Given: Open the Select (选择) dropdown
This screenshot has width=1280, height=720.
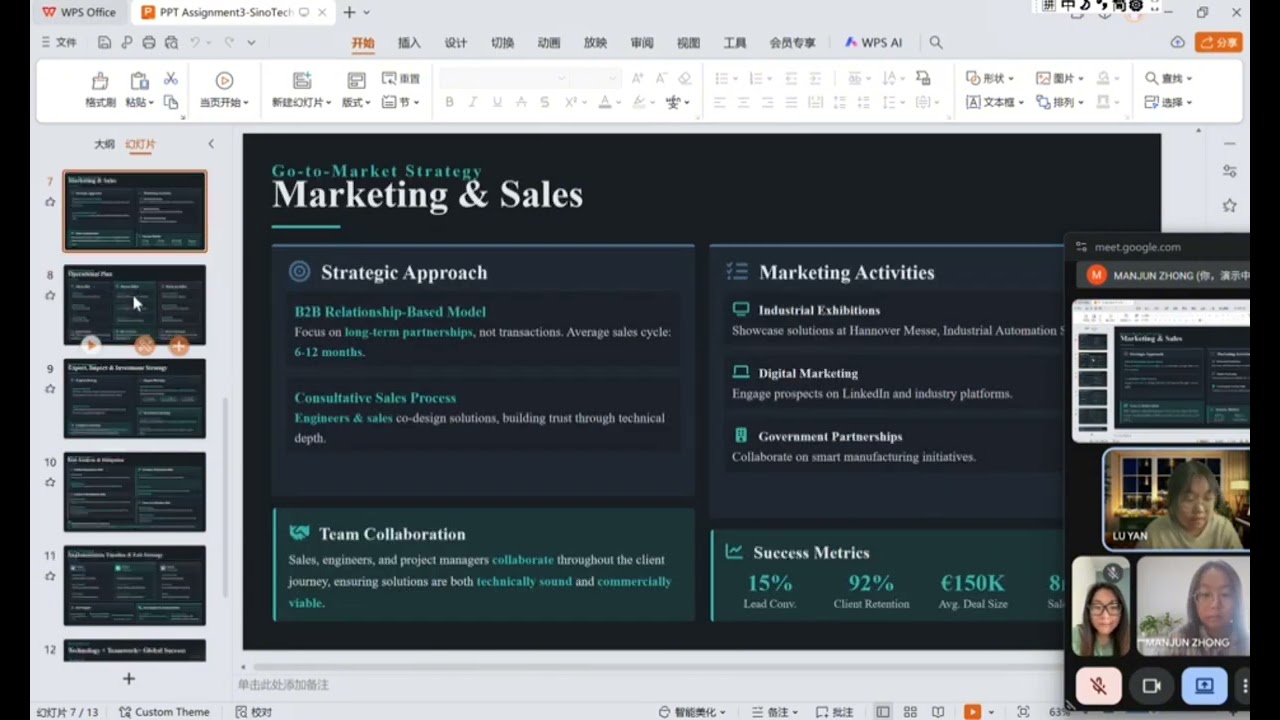Looking at the screenshot, I should [x=1169, y=102].
